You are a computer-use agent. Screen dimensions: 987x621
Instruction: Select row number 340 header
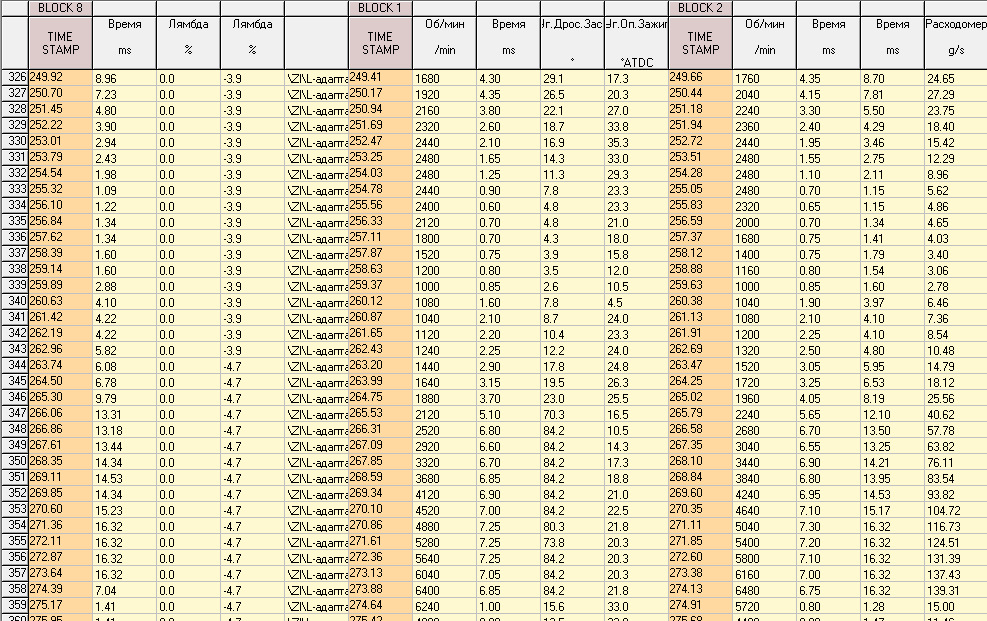point(14,302)
